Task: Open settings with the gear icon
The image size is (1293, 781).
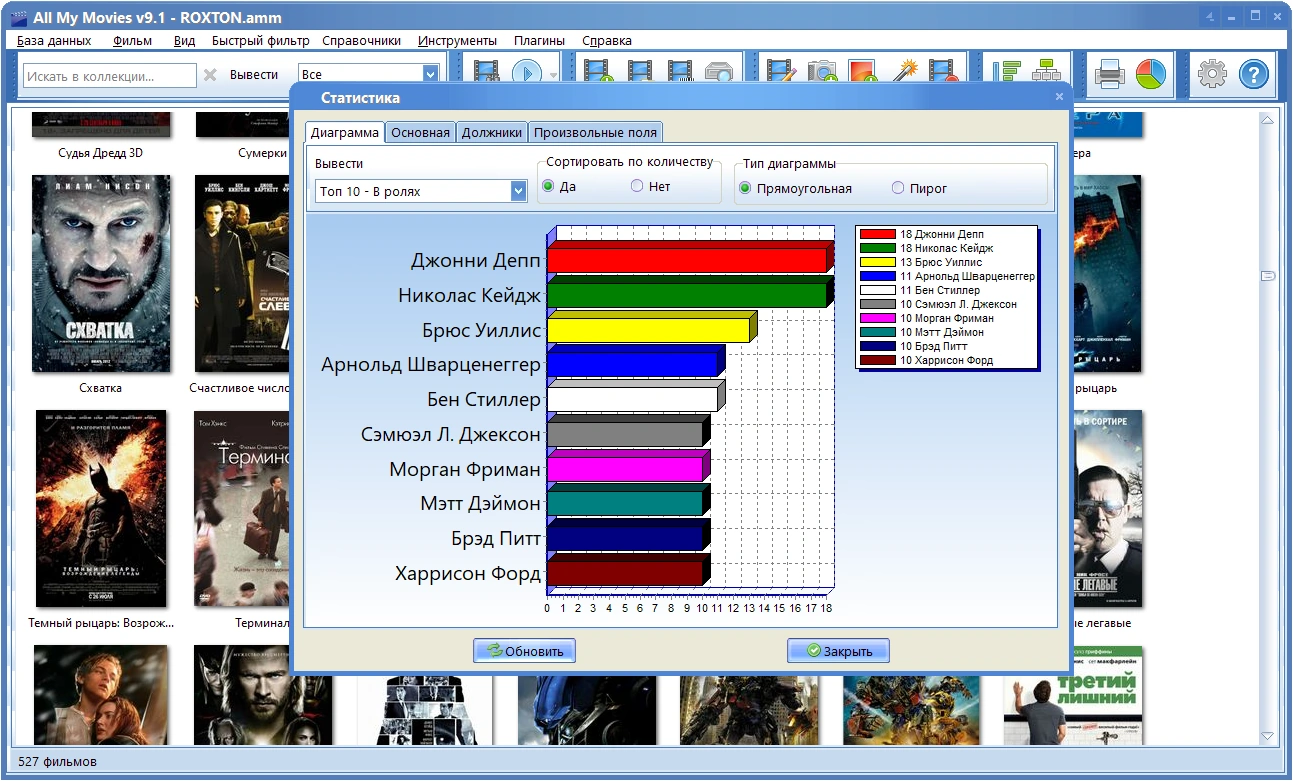Action: point(1212,74)
